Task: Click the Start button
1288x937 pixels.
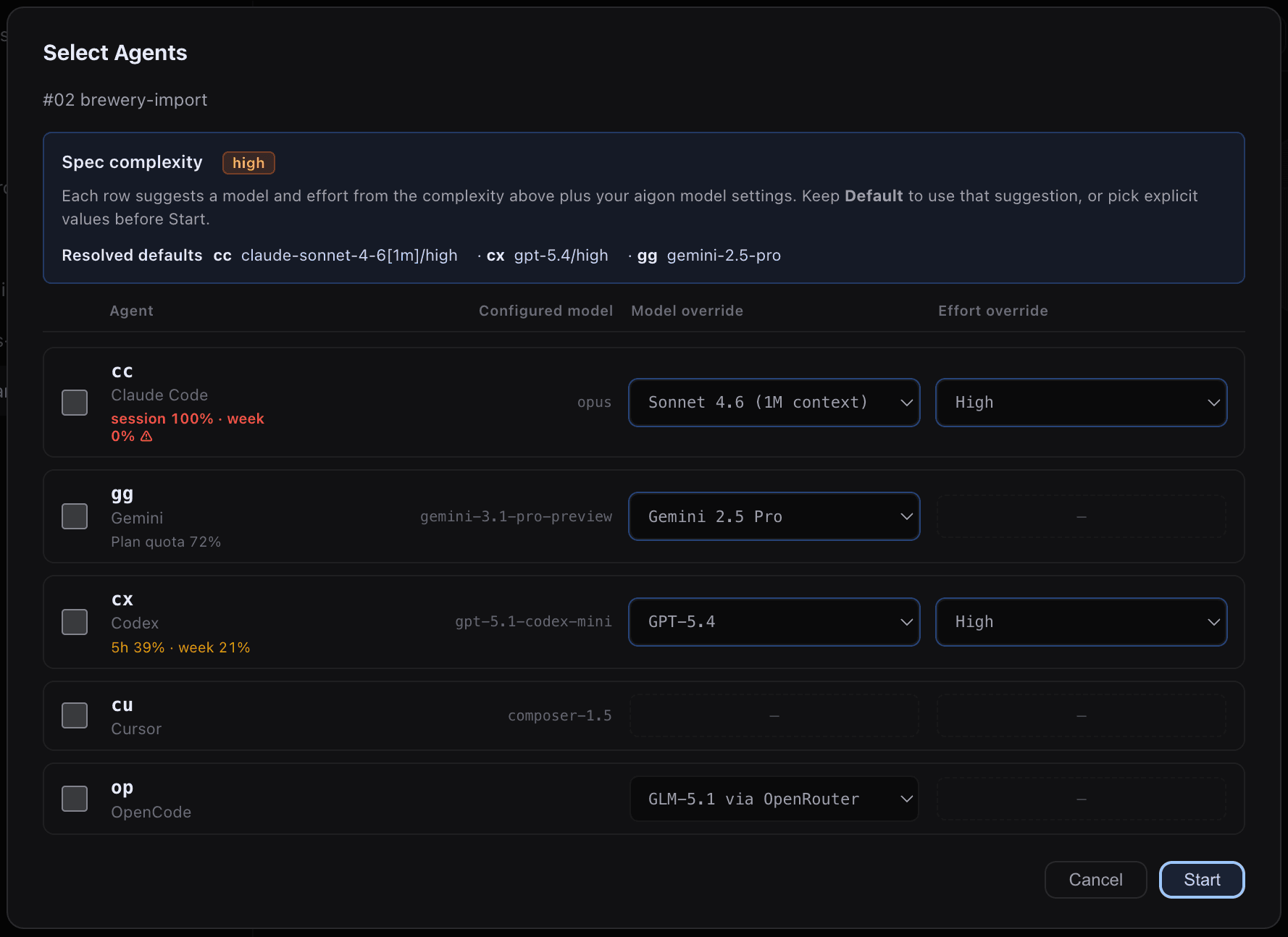Action: coord(1201,879)
